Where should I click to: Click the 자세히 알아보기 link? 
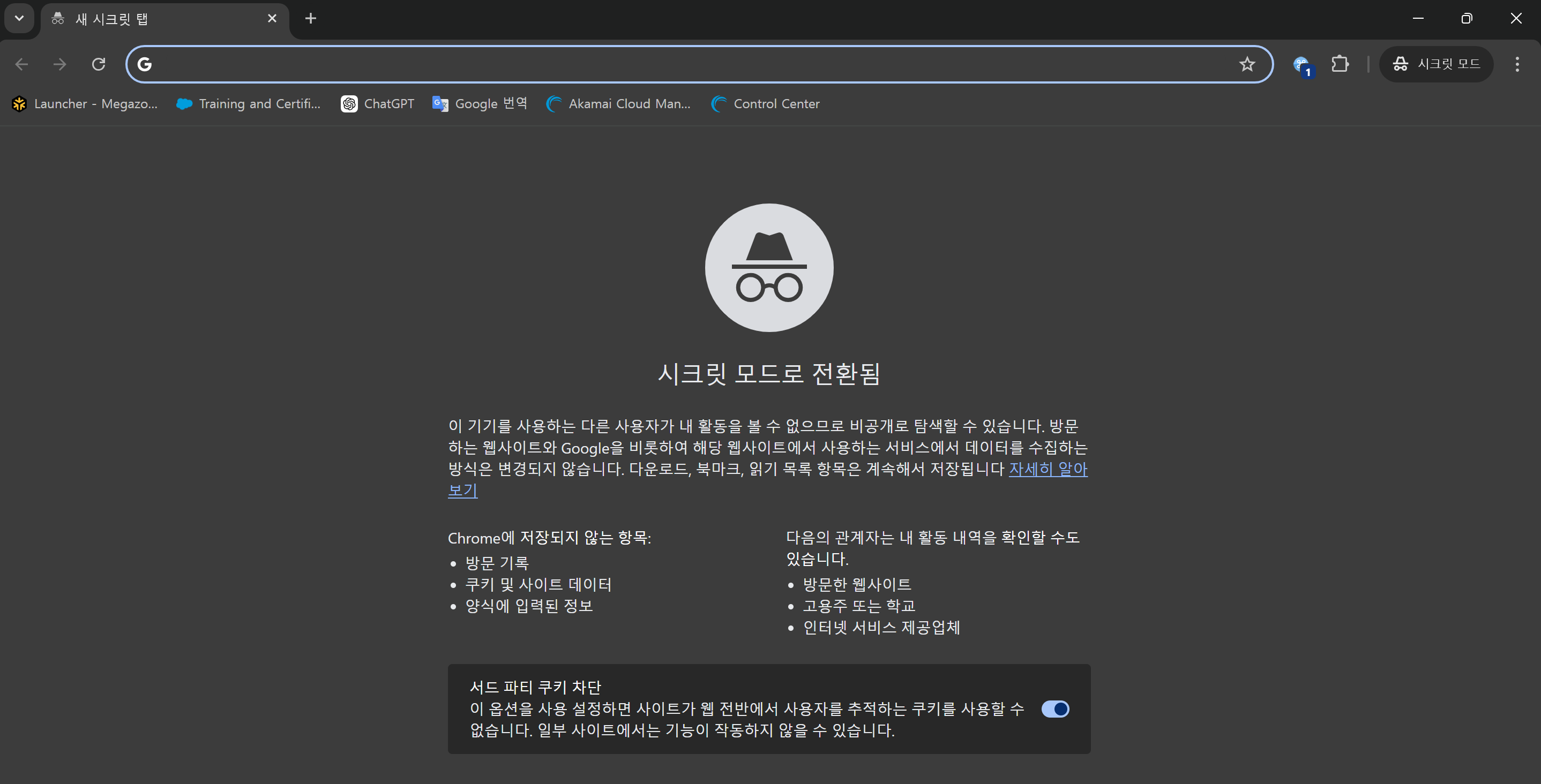click(x=1048, y=469)
